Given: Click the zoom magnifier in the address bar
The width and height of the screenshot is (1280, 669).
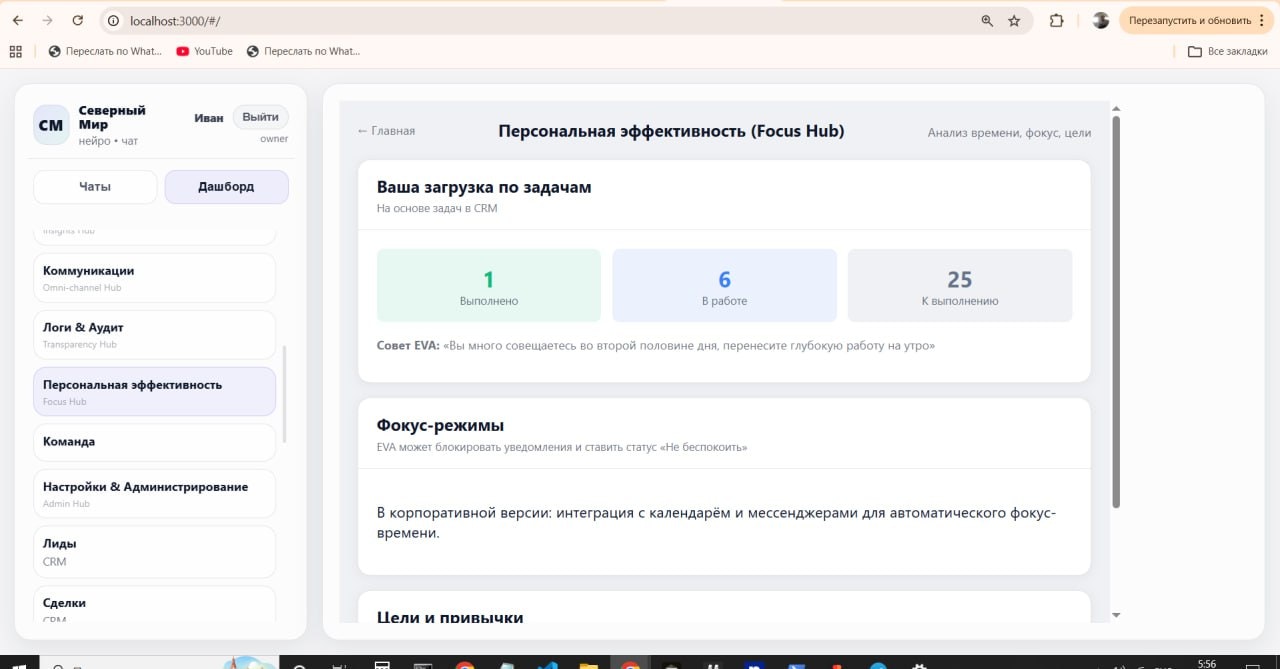Looking at the screenshot, I should click(986, 20).
